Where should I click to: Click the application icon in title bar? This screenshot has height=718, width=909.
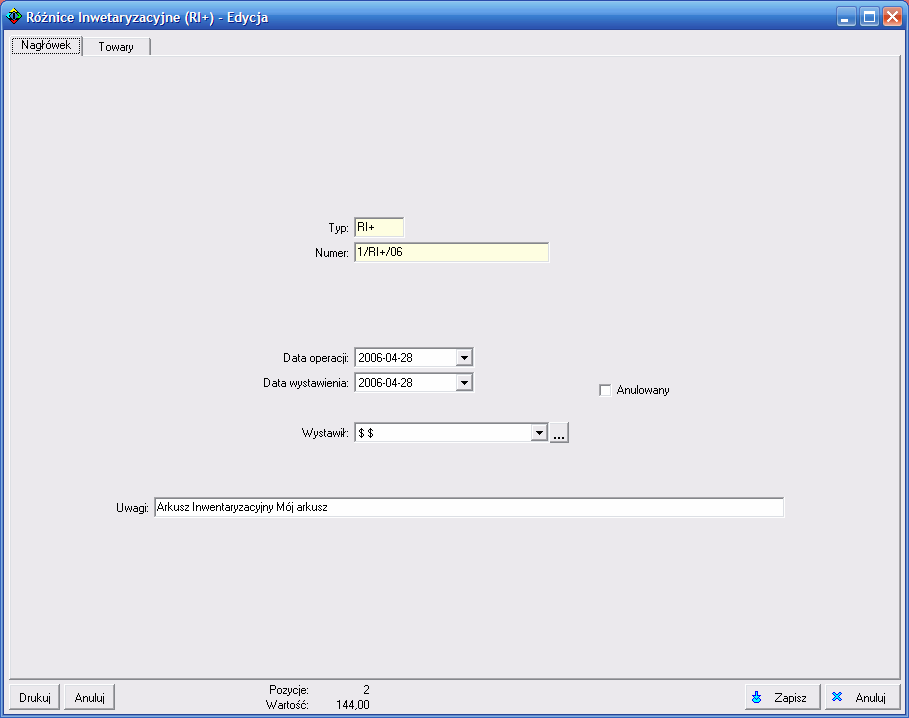coord(14,17)
